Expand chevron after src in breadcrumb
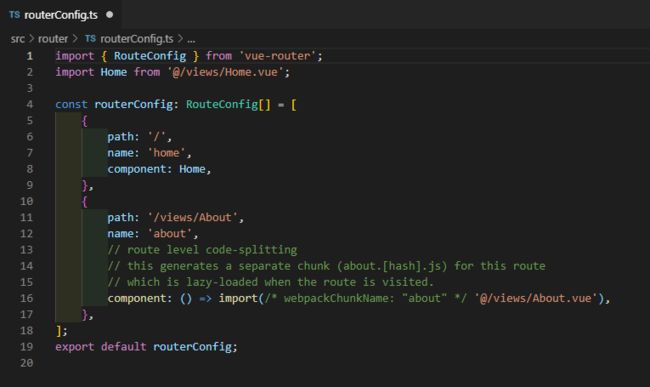650x387 pixels. (32, 39)
